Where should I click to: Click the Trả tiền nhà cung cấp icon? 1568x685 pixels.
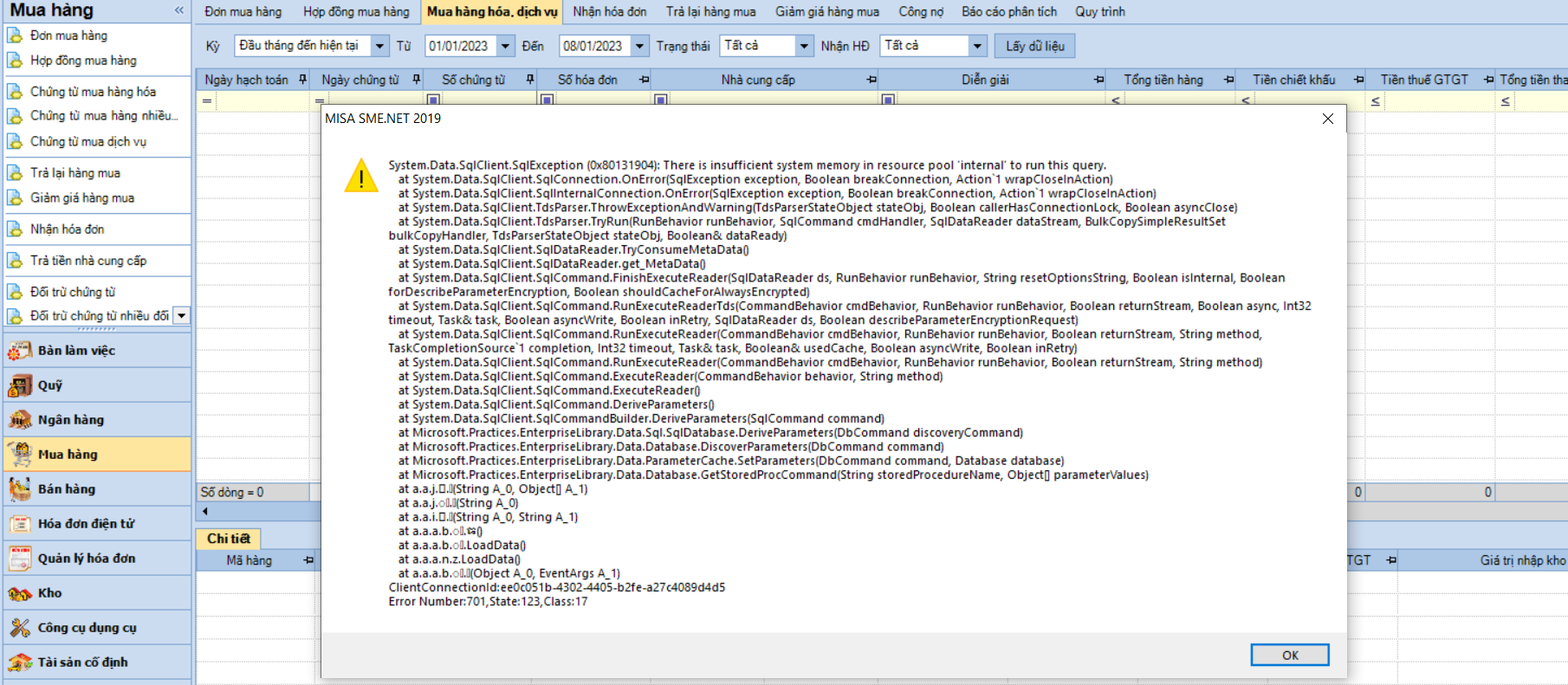15,260
